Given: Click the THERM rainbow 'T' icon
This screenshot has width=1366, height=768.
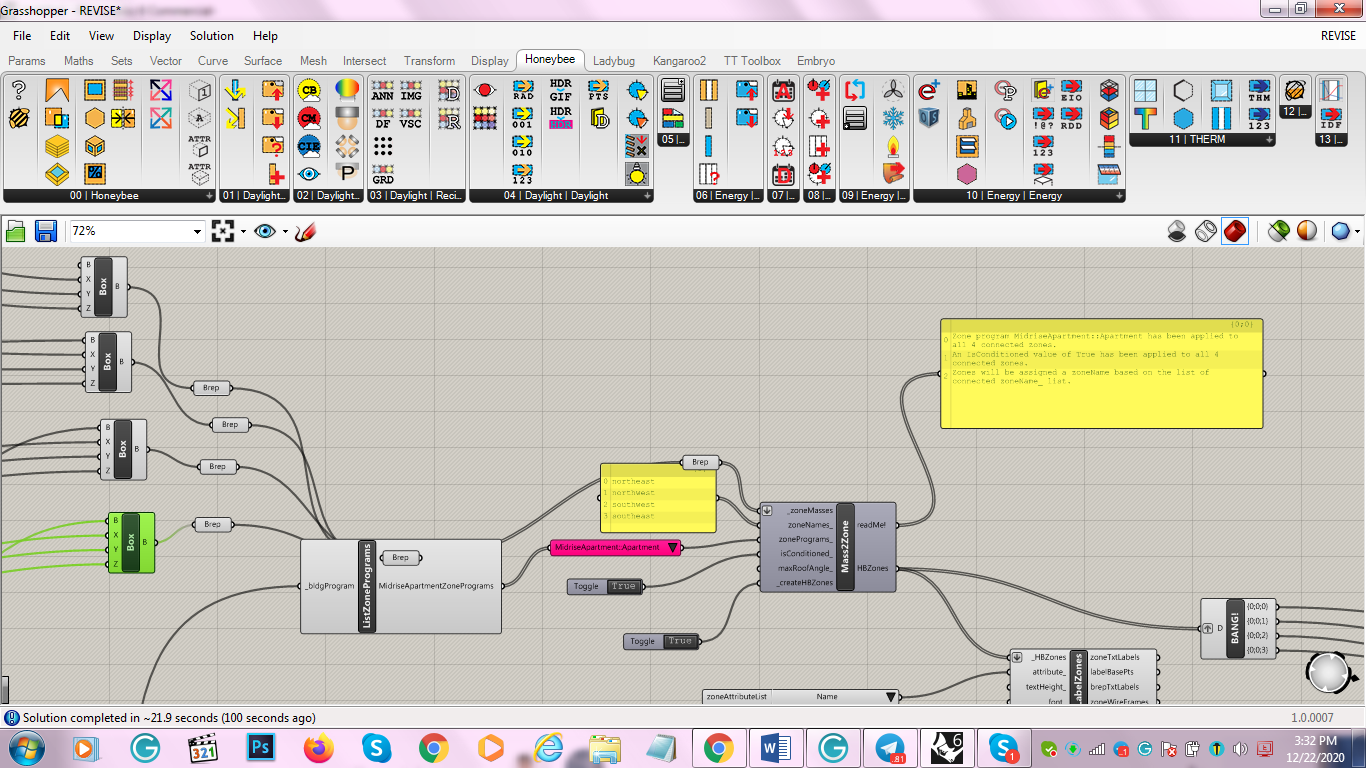Looking at the screenshot, I should click(x=1146, y=118).
